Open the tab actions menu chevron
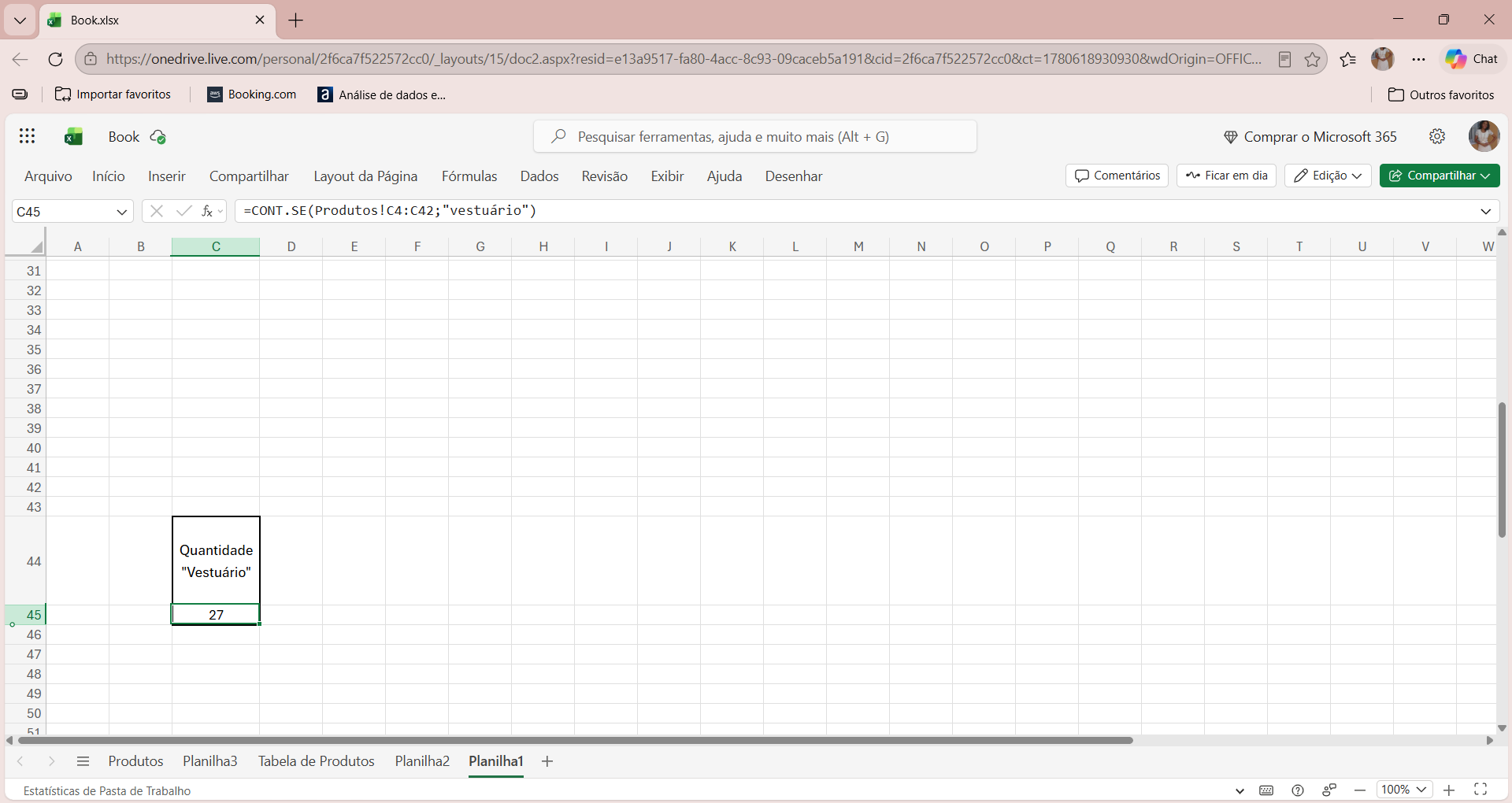 20,20
